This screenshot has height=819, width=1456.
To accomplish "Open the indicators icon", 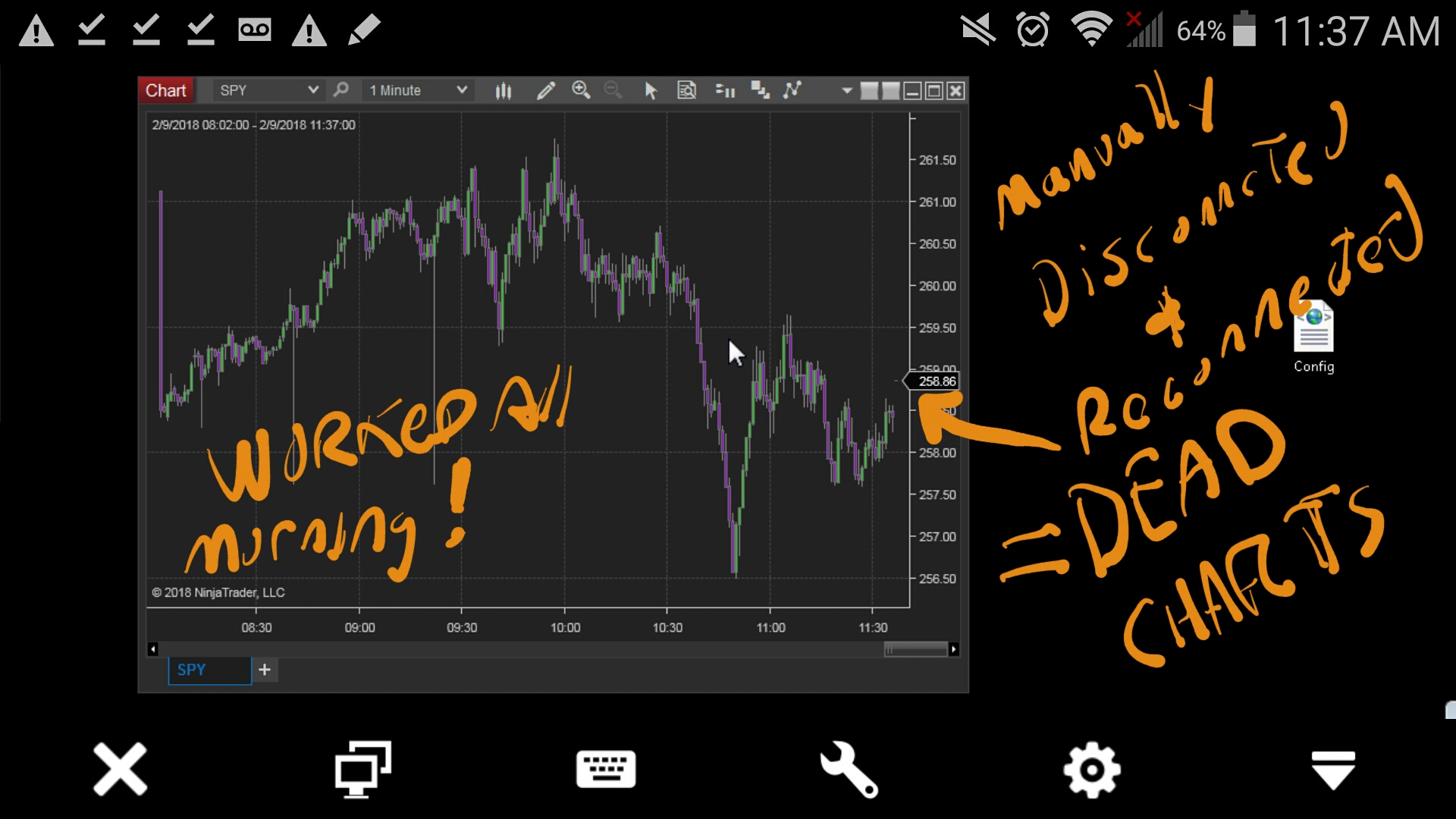I will click(760, 91).
